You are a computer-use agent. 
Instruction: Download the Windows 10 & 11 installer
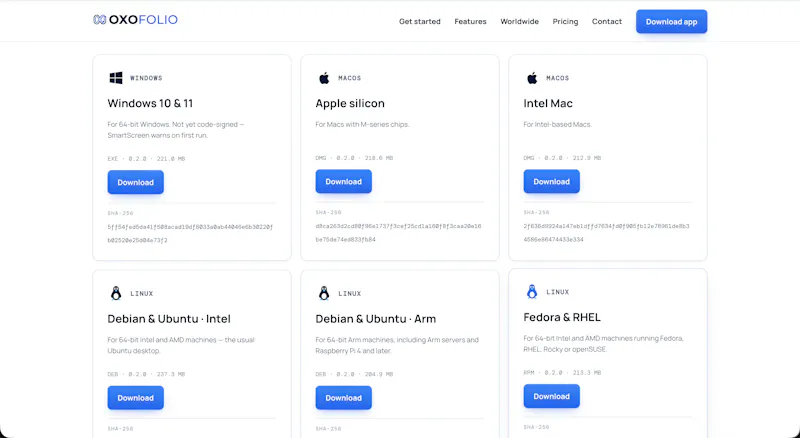tap(136, 182)
